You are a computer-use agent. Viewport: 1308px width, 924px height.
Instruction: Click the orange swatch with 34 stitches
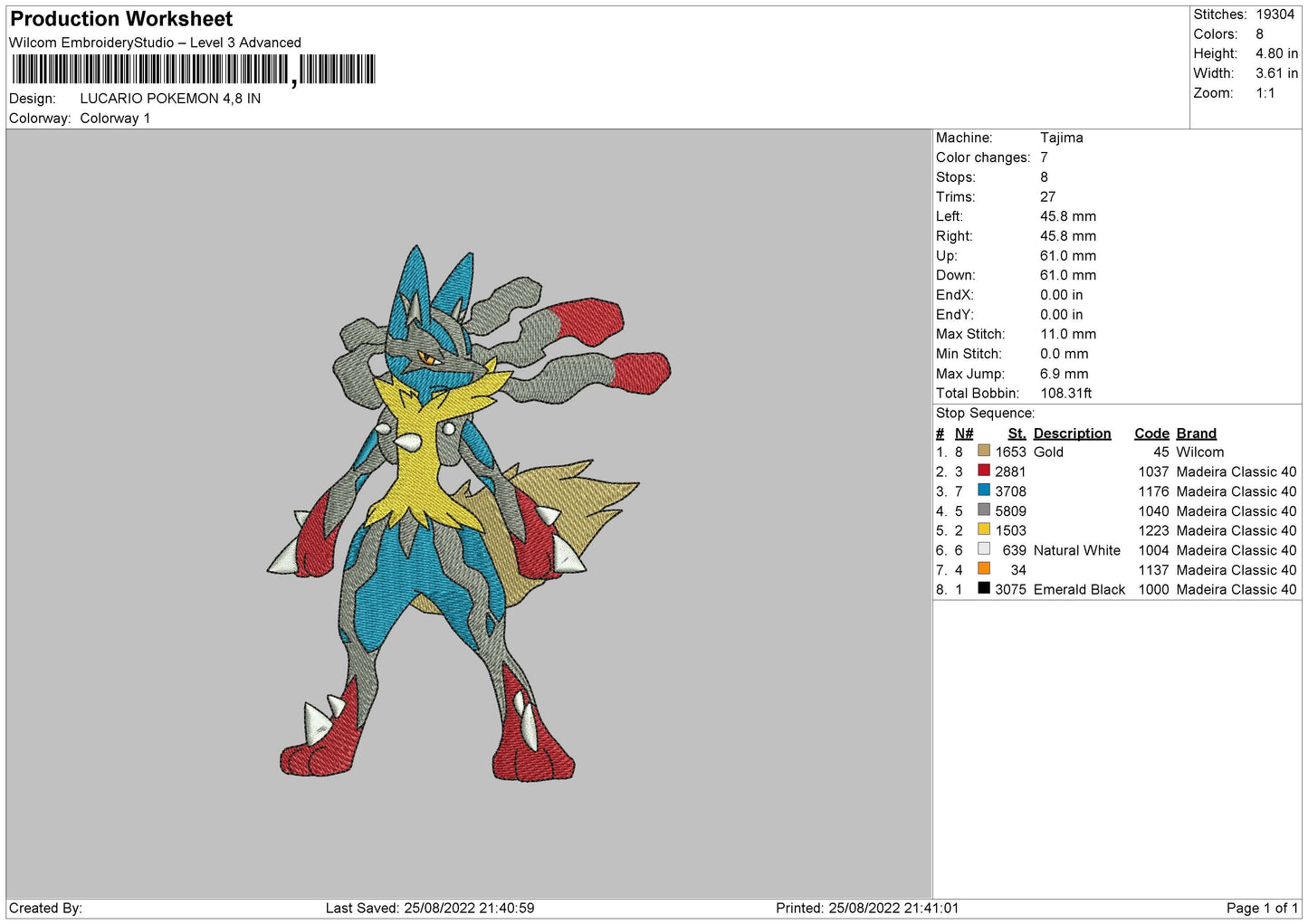983,569
